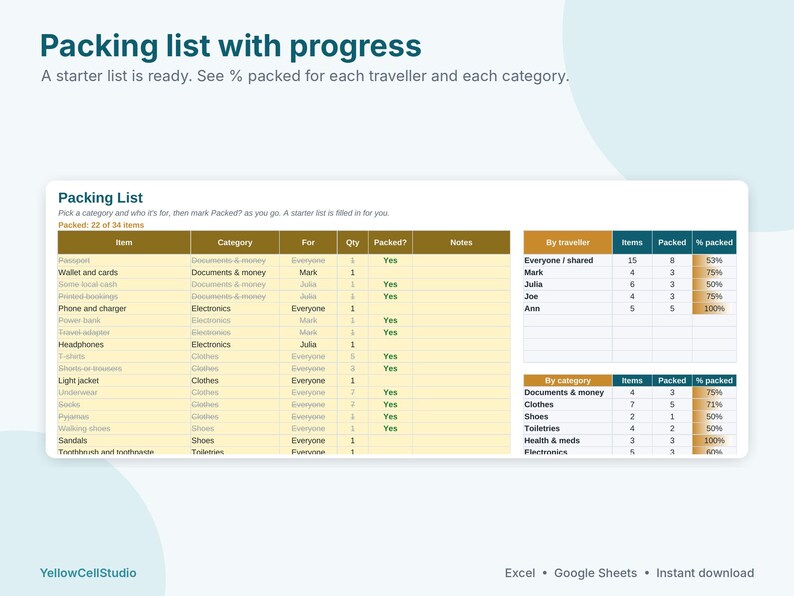The image size is (794, 596).
Task: Select the 'Light jacket' item cell
Action: click(x=124, y=381)
